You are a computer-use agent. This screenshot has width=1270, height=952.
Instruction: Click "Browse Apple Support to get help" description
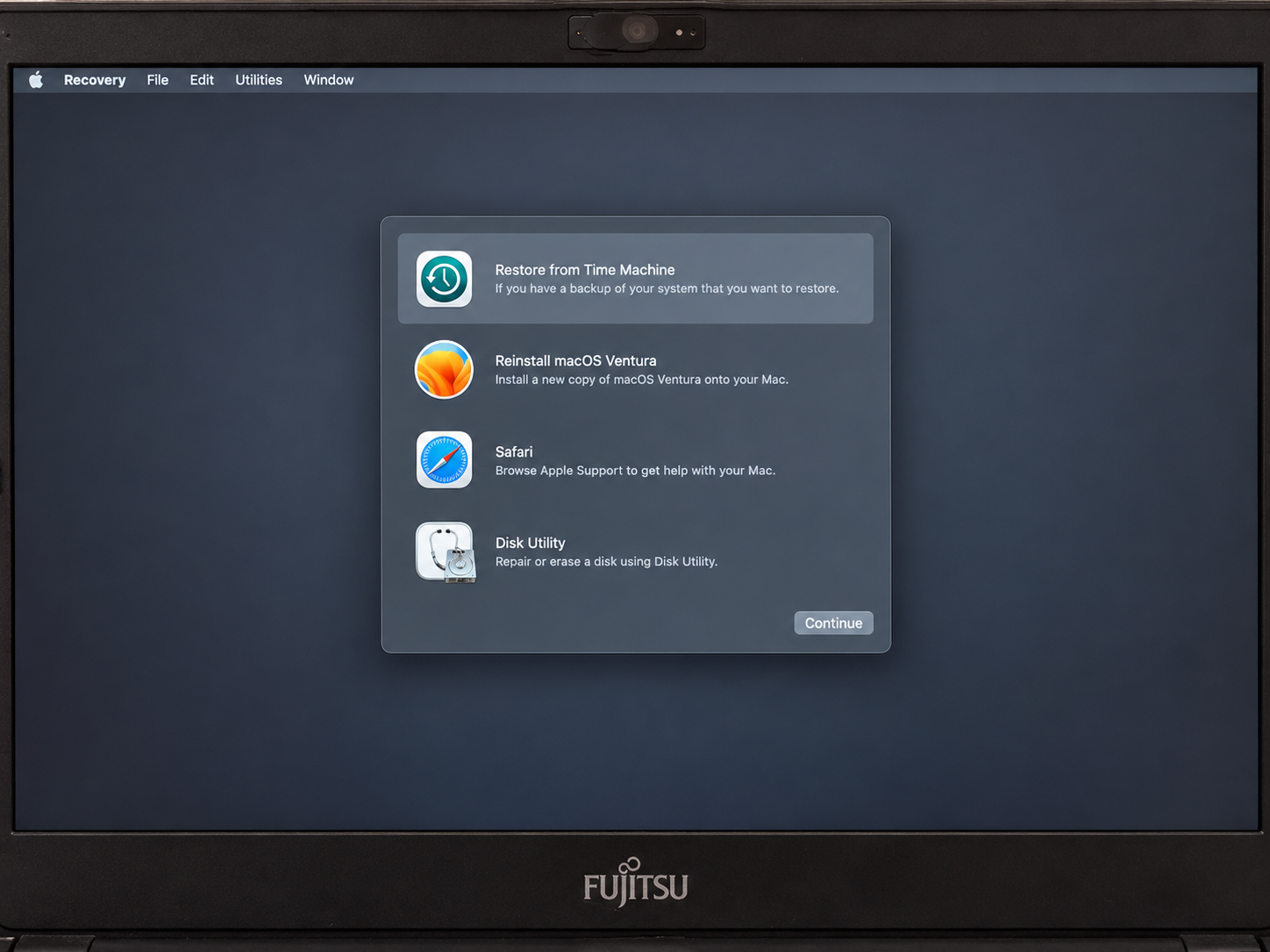[x=635, y=471]
